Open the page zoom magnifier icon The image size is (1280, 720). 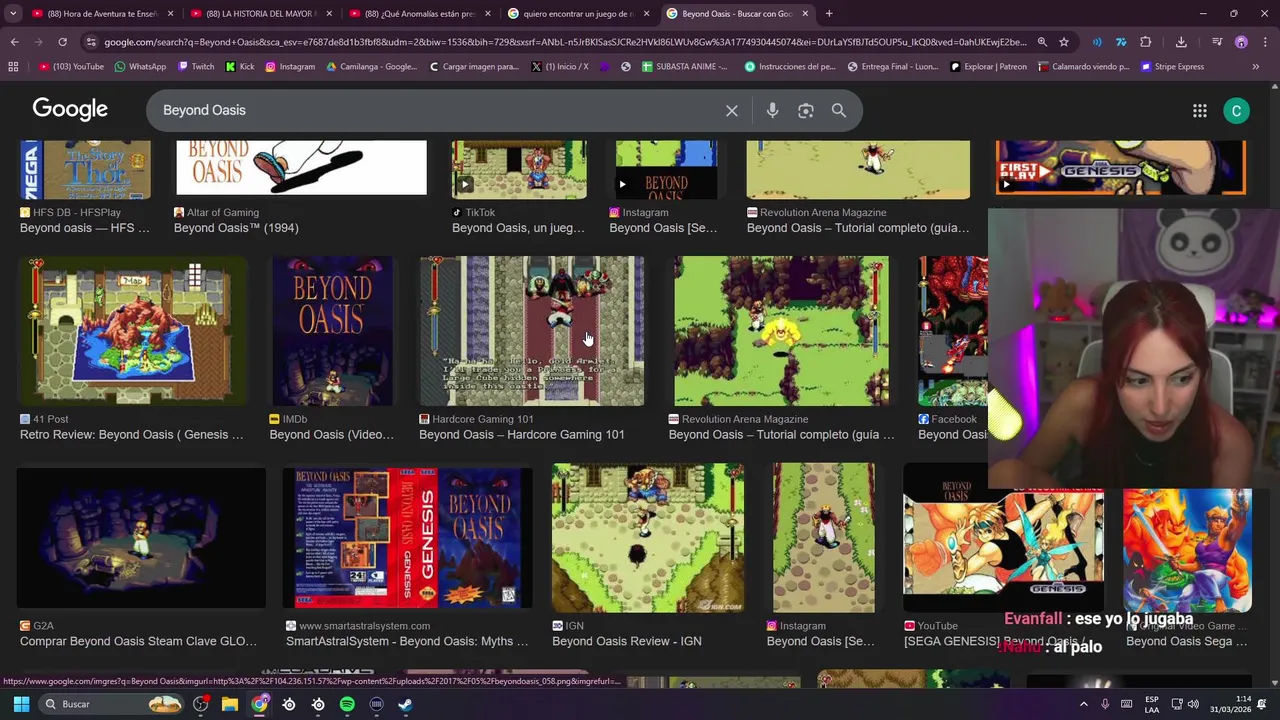(1042, 42)
